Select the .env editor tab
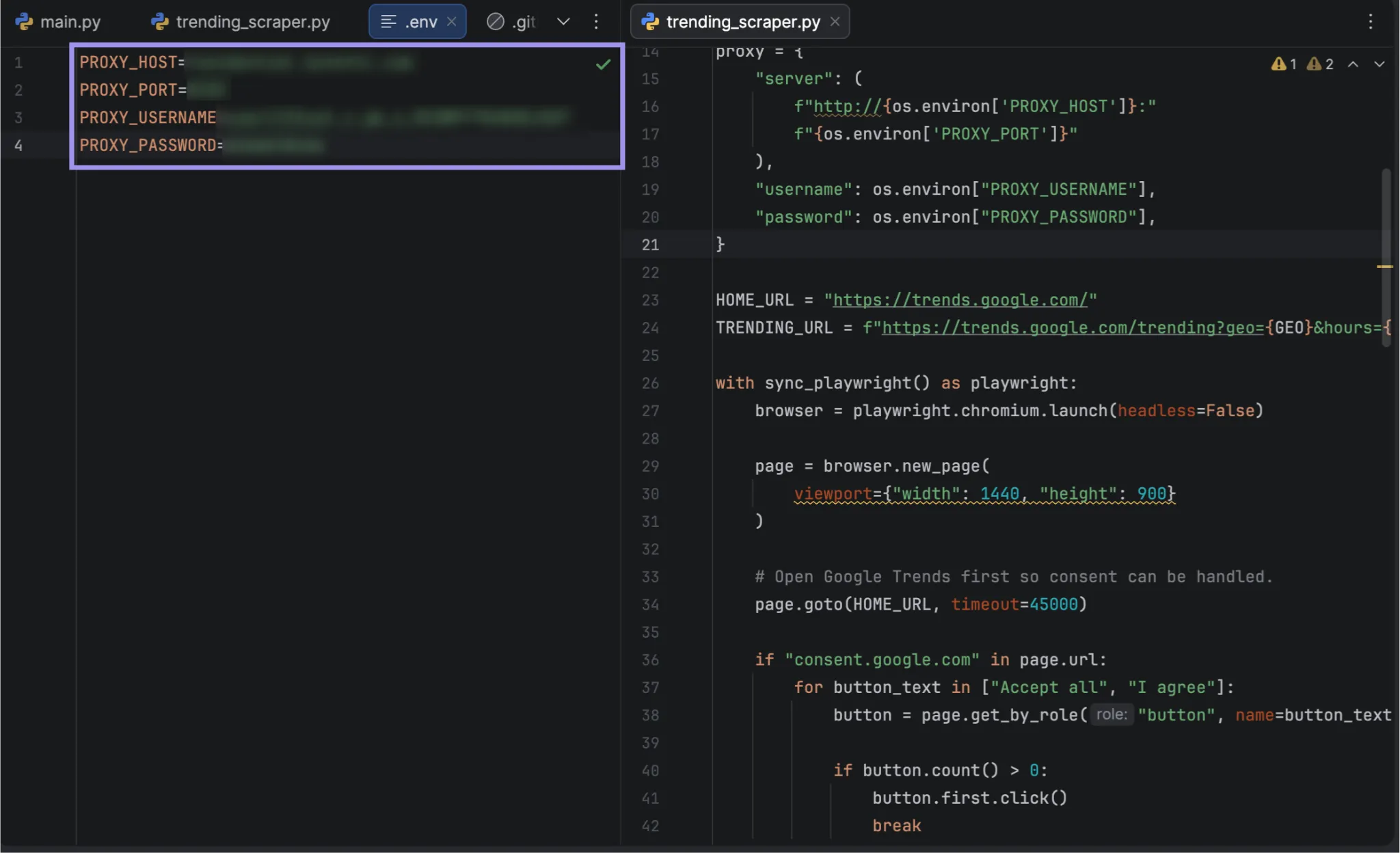Viewport: 1400px width, 853px height. (x=418, y=22)
